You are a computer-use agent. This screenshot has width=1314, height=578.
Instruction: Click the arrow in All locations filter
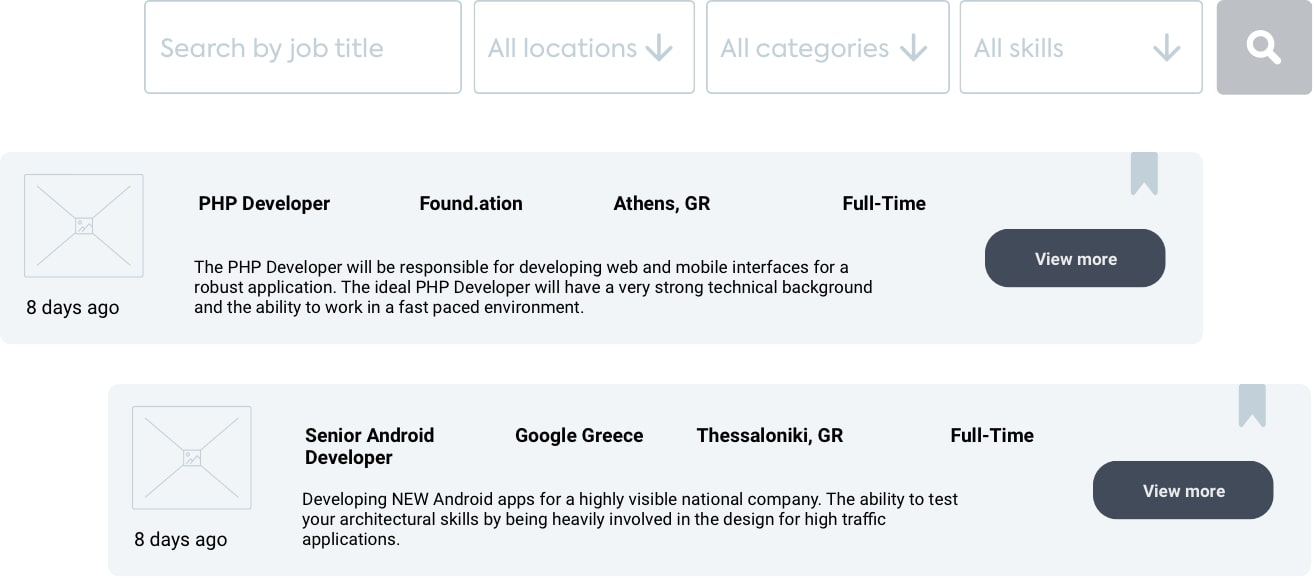pos(659,48)
